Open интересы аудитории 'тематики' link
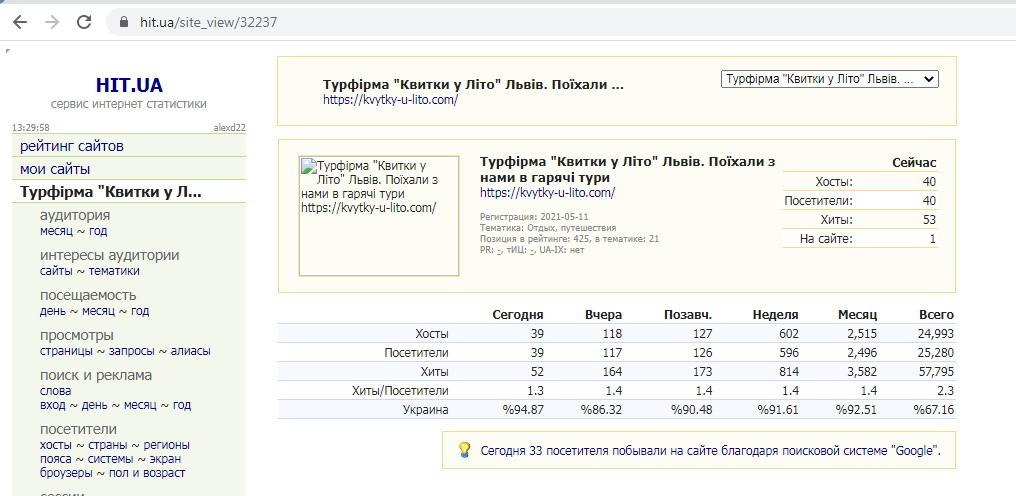Image resolution: width=1016 pixels, height=496 pixels. tap(114, 271)
